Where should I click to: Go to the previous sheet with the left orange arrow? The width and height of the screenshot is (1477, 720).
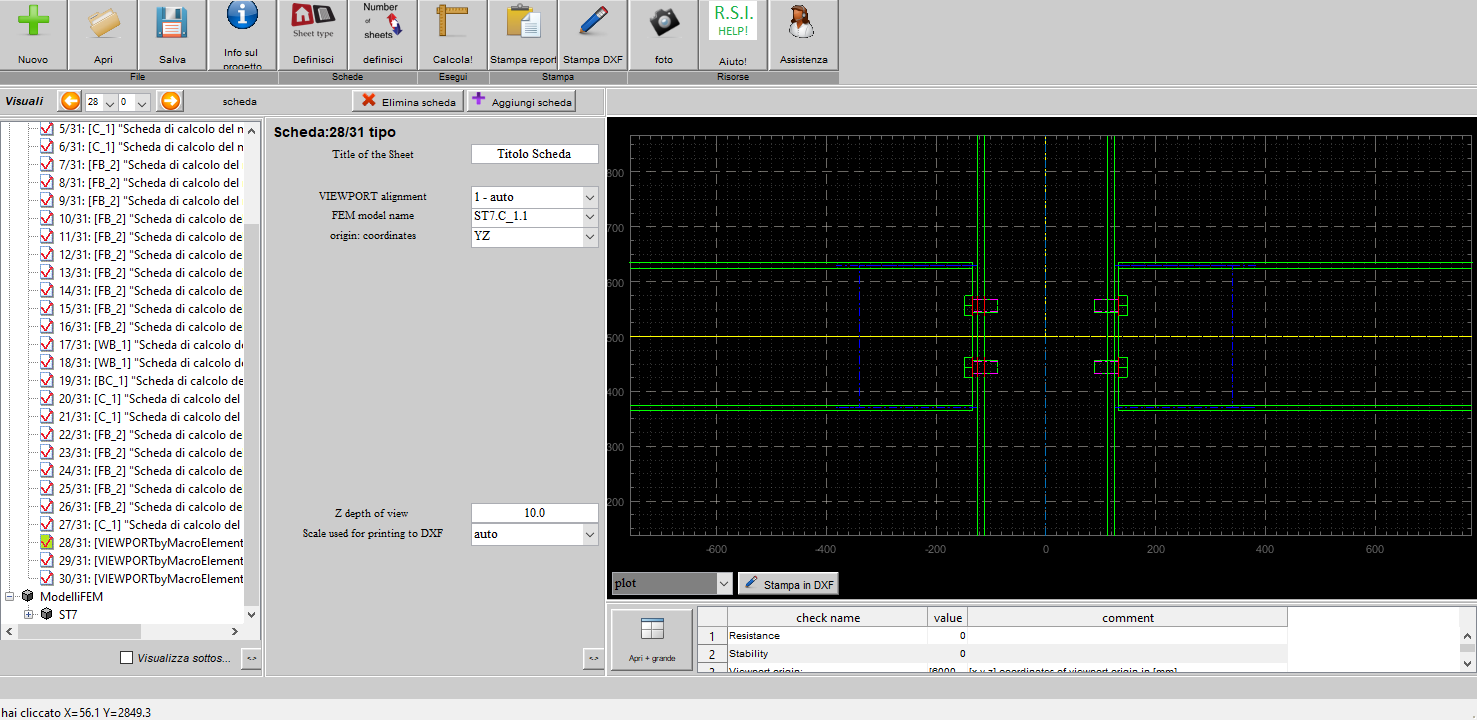(70, 101)
